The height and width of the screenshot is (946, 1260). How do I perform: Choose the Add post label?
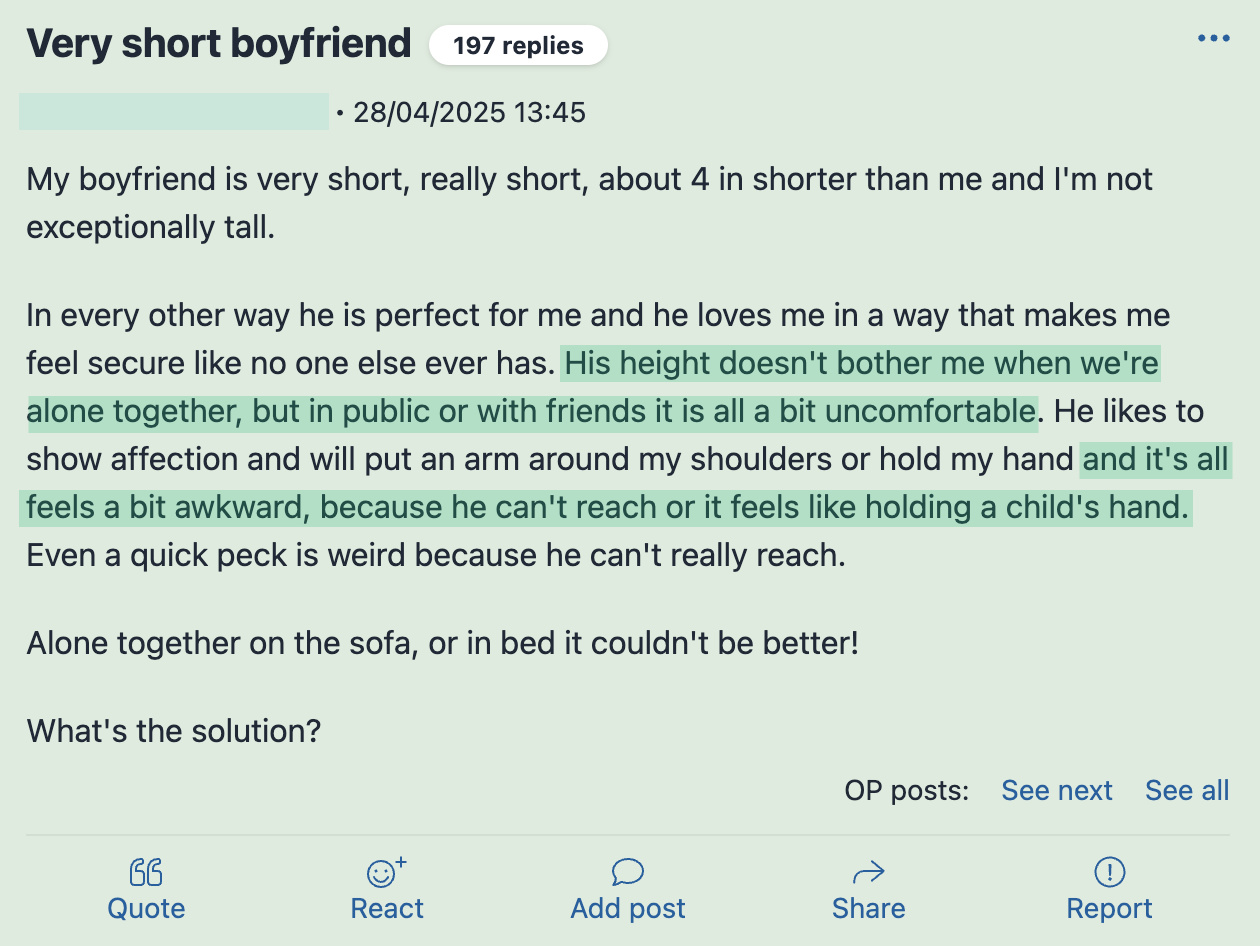click(x=628, y=908)
